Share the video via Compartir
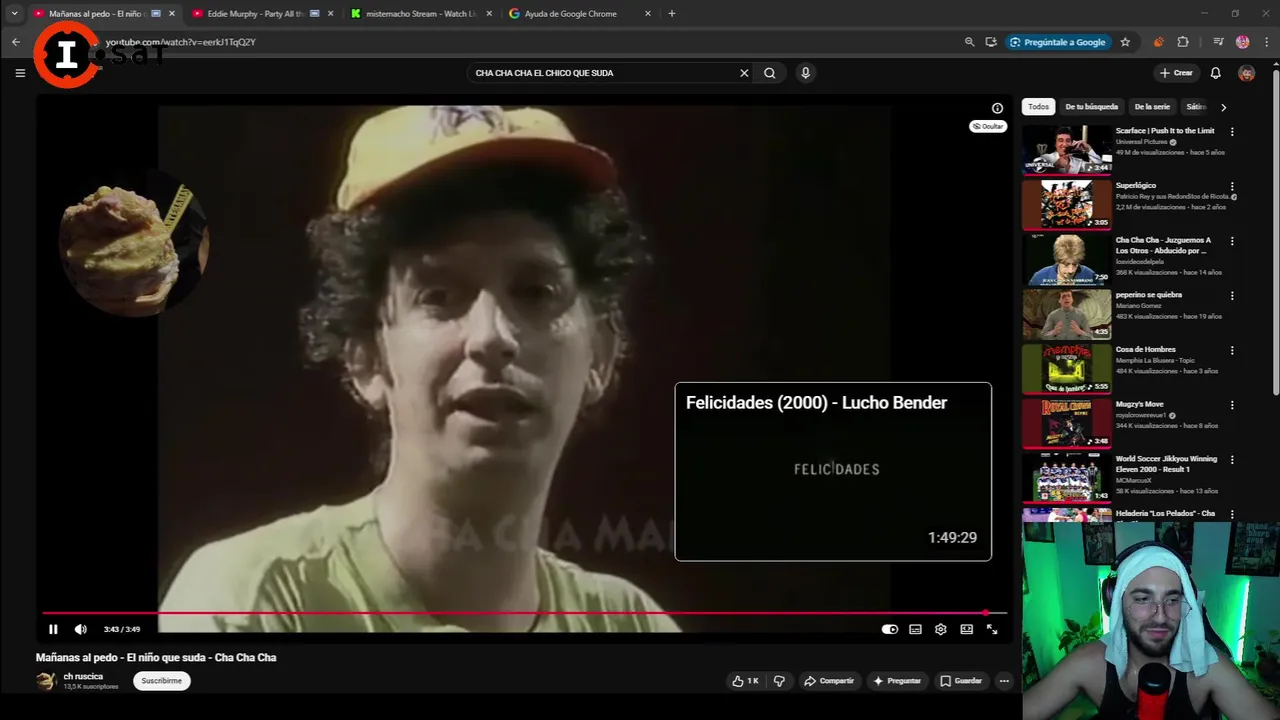The height and width of the screenshot is (720, 1280). (x=829, y=681)
